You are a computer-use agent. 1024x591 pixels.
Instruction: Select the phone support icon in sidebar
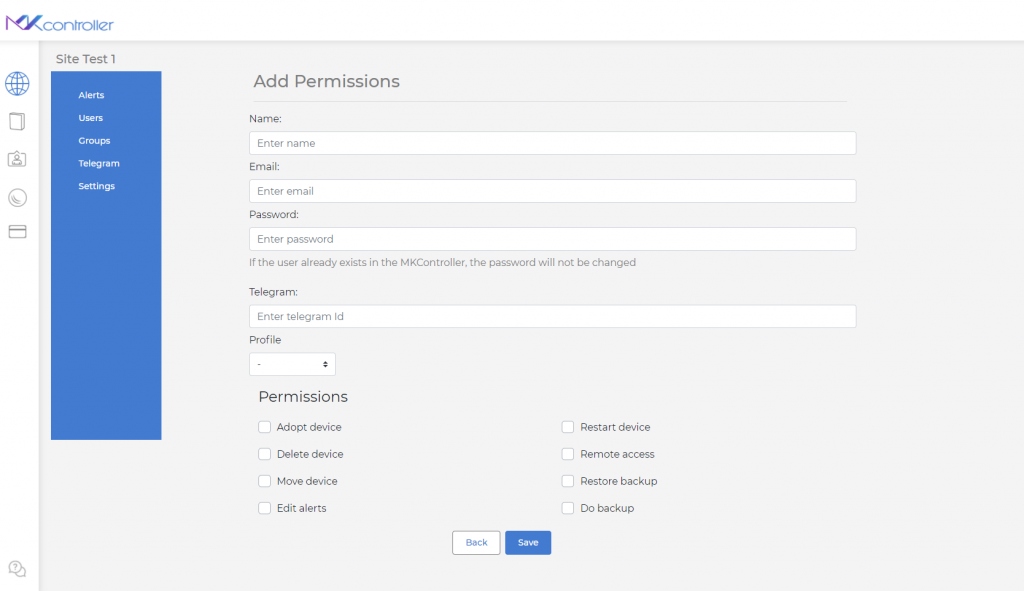tap(17, 196)
